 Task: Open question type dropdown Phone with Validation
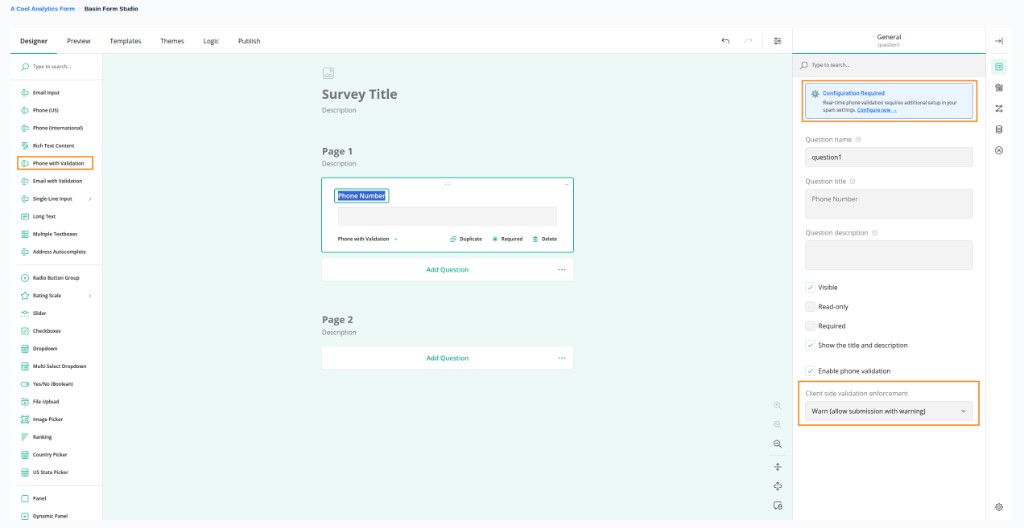[368, 239]
